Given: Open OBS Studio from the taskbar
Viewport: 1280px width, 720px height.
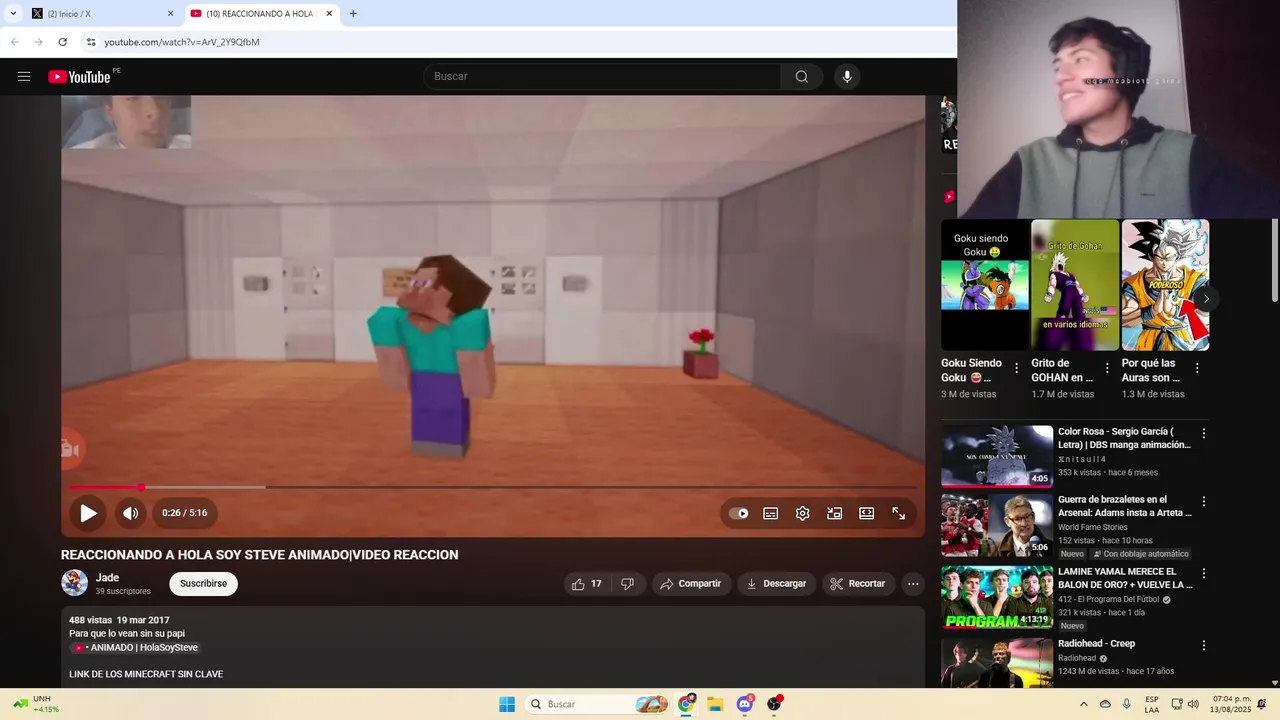Looking at the screenshot, I should (774, 704).
